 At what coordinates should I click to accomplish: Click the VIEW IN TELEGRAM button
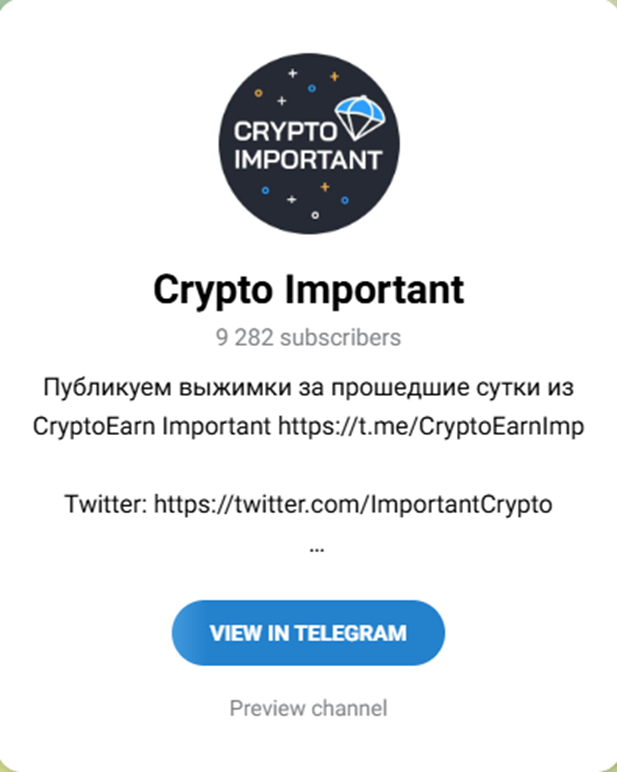(x=308, y=633)
